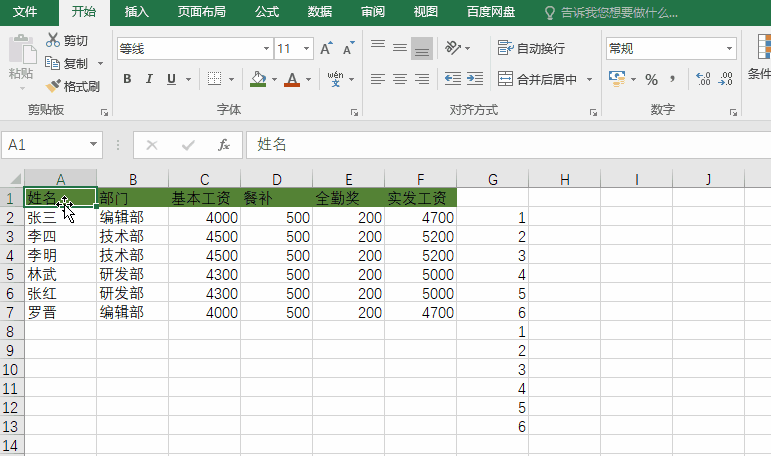
Task: Click the accounting number format icon
Action: pyautogui.click(x=617, y=79)
